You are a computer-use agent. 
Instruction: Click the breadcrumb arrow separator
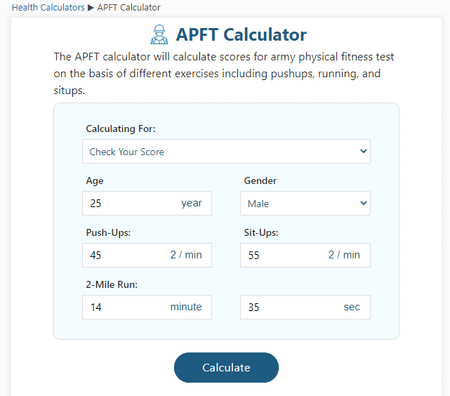pyautogui.click(x=91, y=8)
